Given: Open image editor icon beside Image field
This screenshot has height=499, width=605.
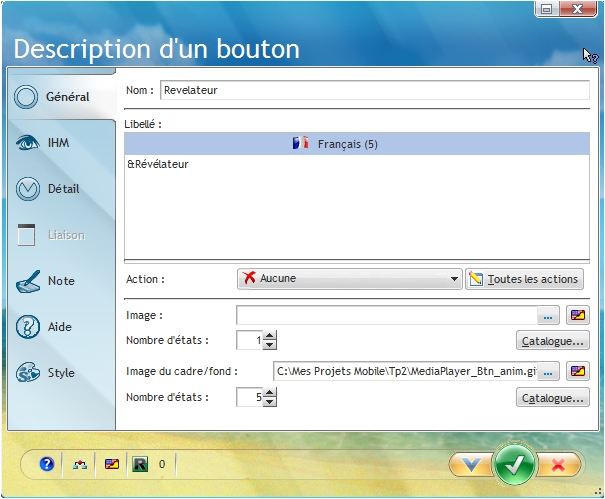Looking at the screenshot, I should pyautogui.click(x=578, y=315).
